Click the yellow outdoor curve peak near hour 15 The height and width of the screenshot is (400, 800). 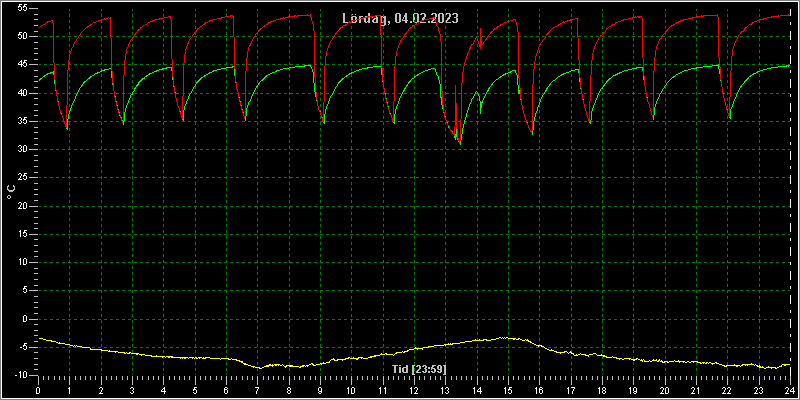504,338
